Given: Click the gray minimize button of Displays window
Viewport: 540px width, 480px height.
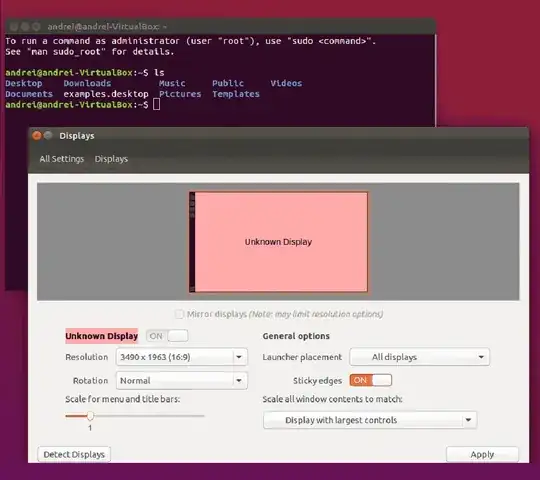Looking at the screenshot, I should pos(48,135).
